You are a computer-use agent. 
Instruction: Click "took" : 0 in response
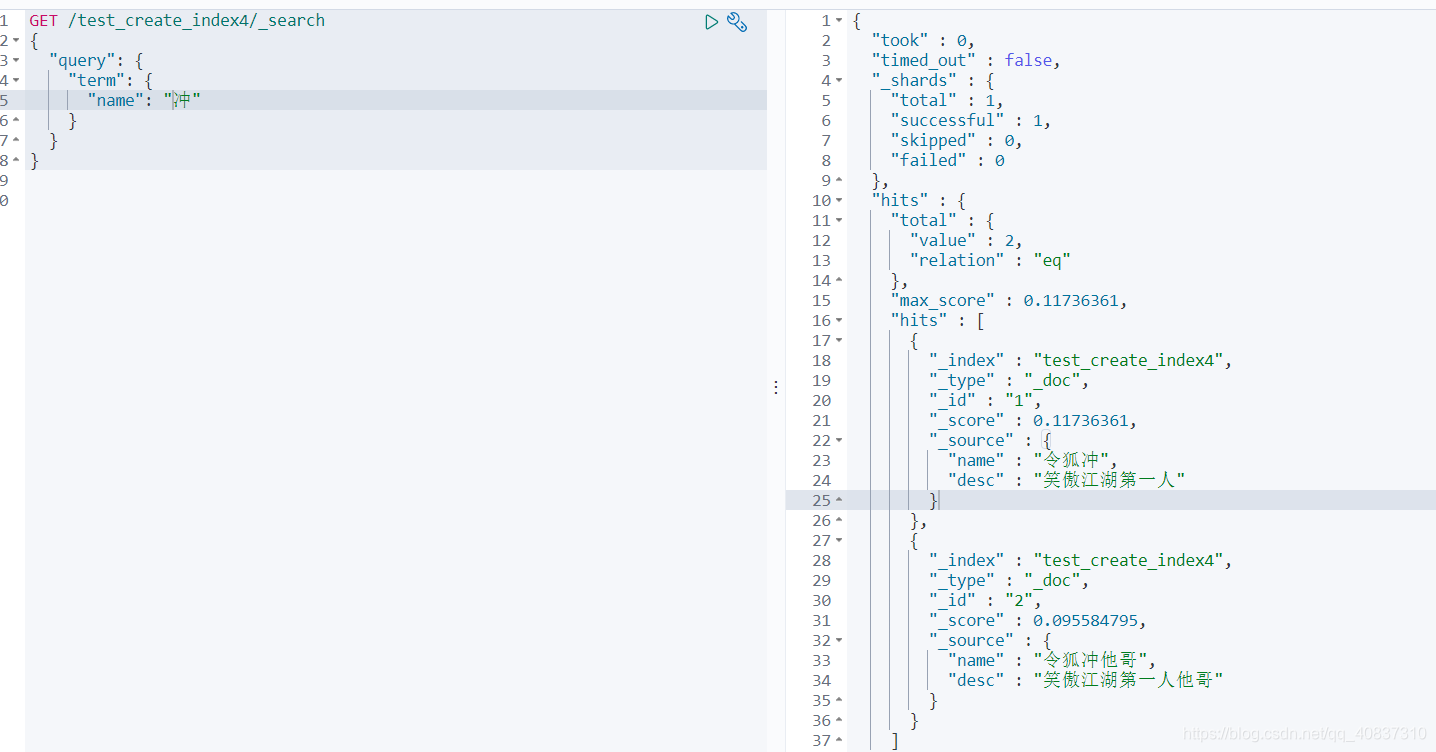click(x=922, y=40)
